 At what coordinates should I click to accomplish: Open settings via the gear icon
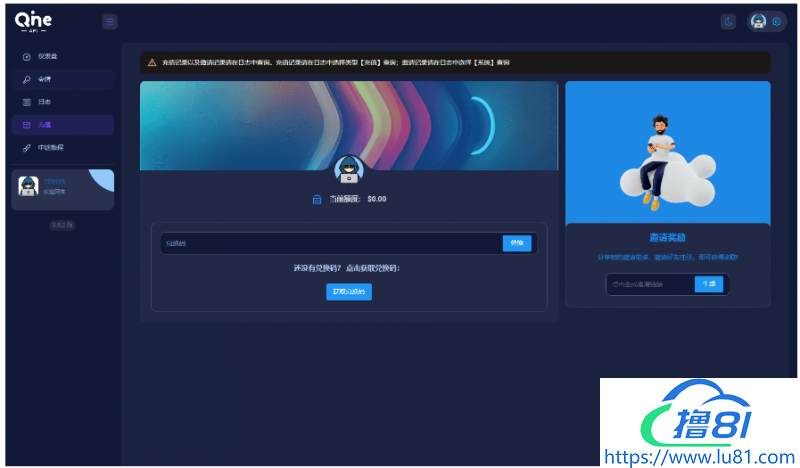click(x=776, y=21)
